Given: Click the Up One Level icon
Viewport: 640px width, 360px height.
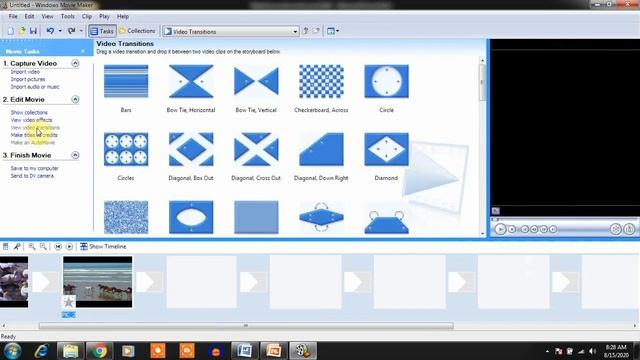Looking at the screenshot, I should tap(305, 31).
